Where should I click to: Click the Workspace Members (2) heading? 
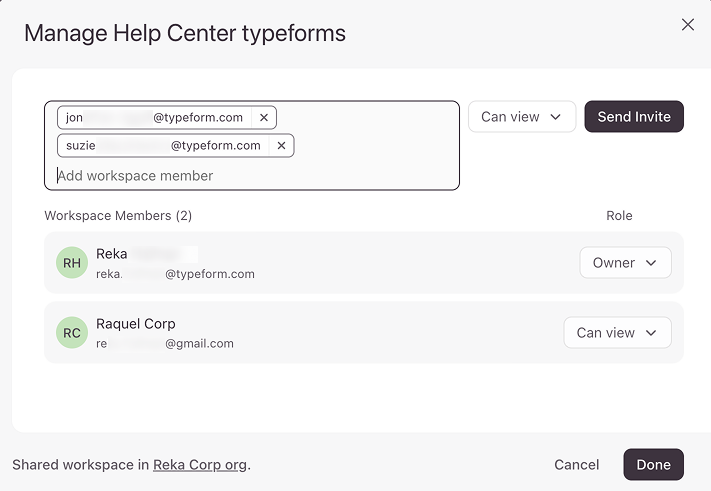click(x=118, y=216)
